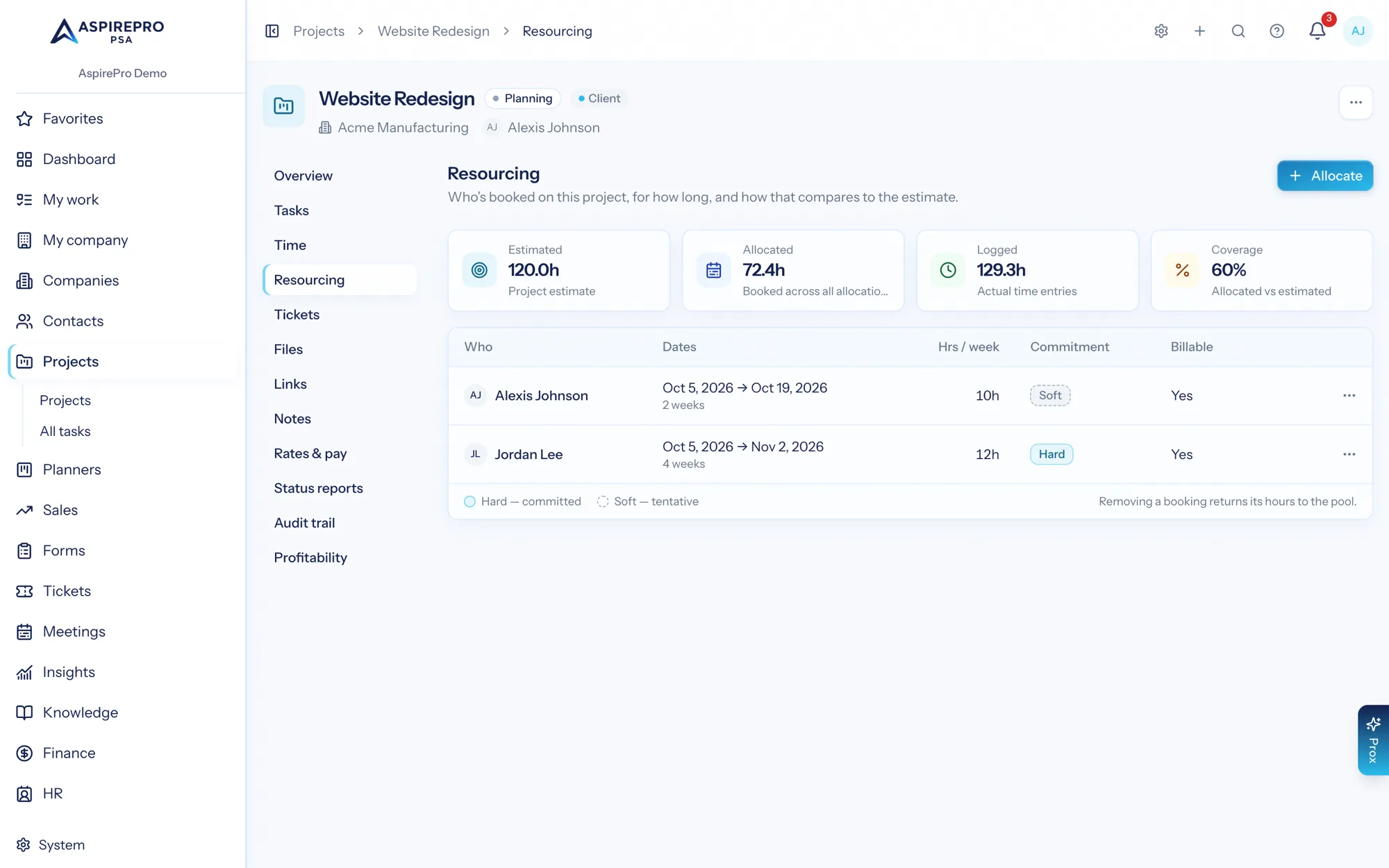Screen dimensions: 1389x868
Task: Click the Website Redesign project folder icon
Action: tap(283, 106)
